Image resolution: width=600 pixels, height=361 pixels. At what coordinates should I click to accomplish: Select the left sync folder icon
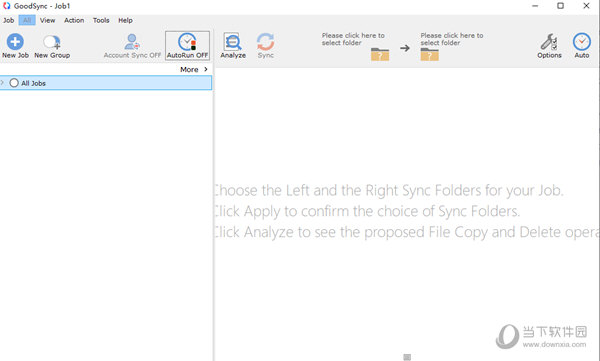380,54
